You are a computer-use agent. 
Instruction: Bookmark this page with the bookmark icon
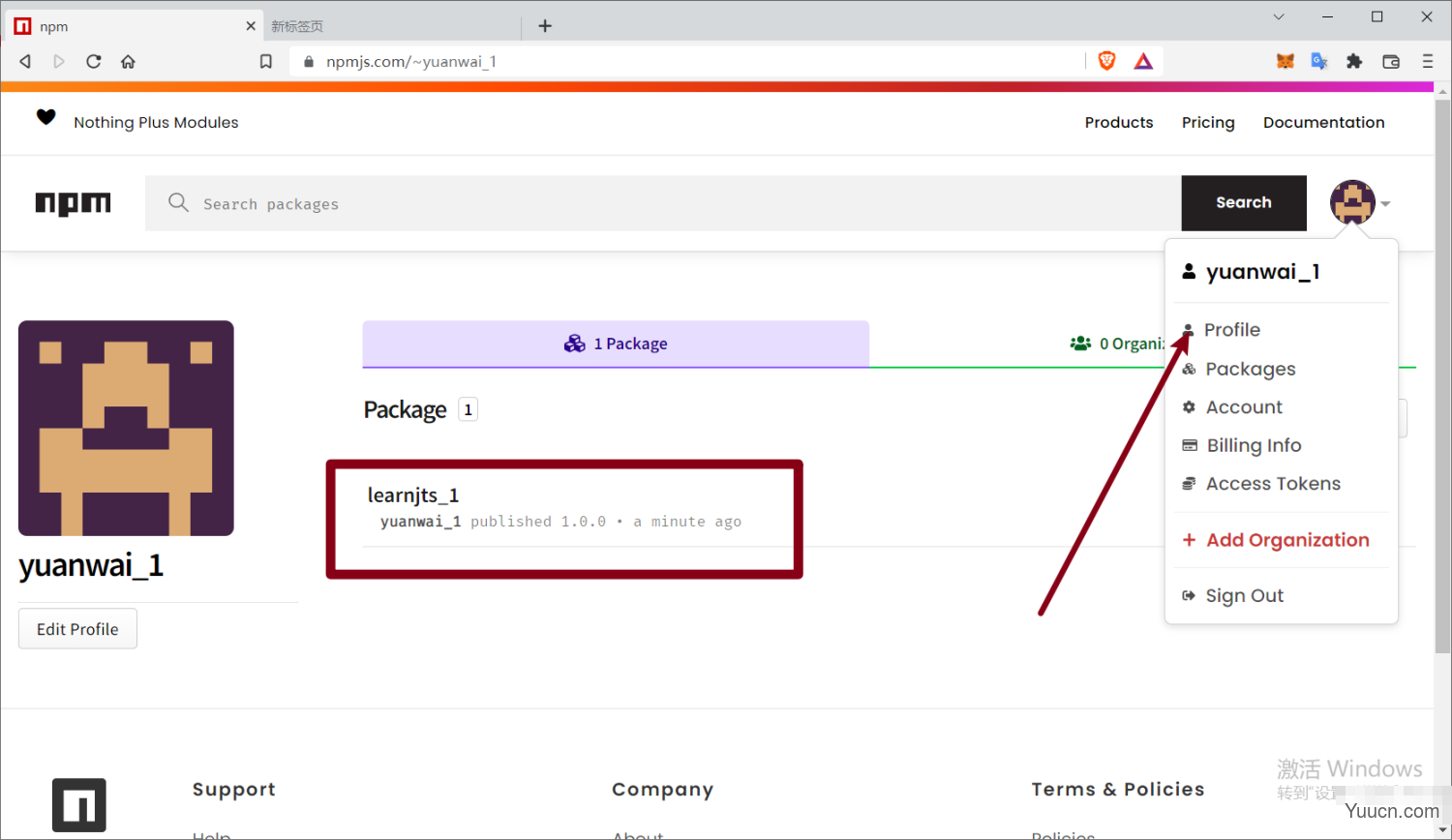[x=265, y=62]
